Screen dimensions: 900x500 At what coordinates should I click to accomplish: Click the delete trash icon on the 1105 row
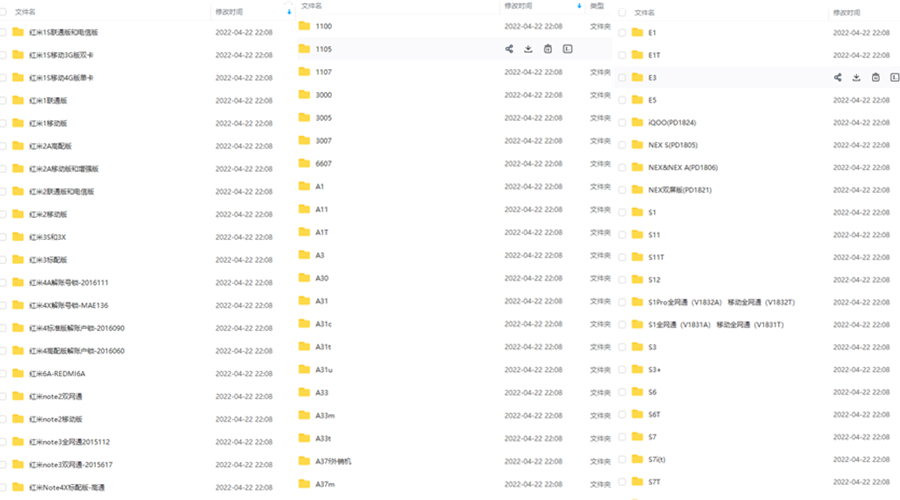[x=548, y=49]
